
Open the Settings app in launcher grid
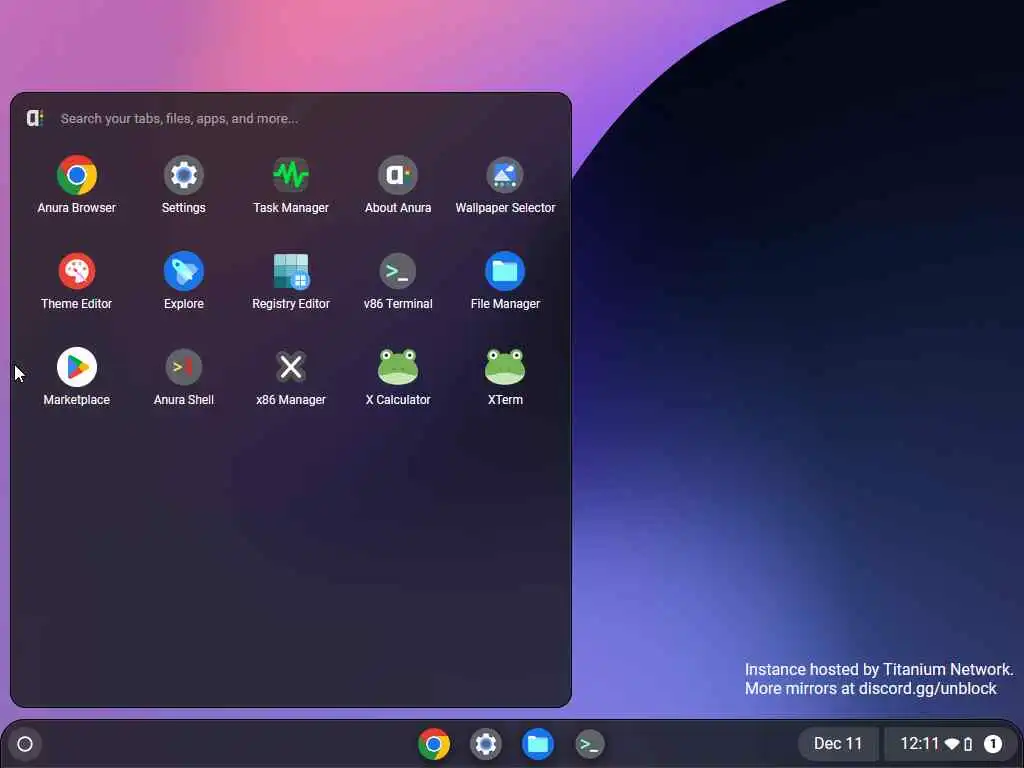(184, 185)
